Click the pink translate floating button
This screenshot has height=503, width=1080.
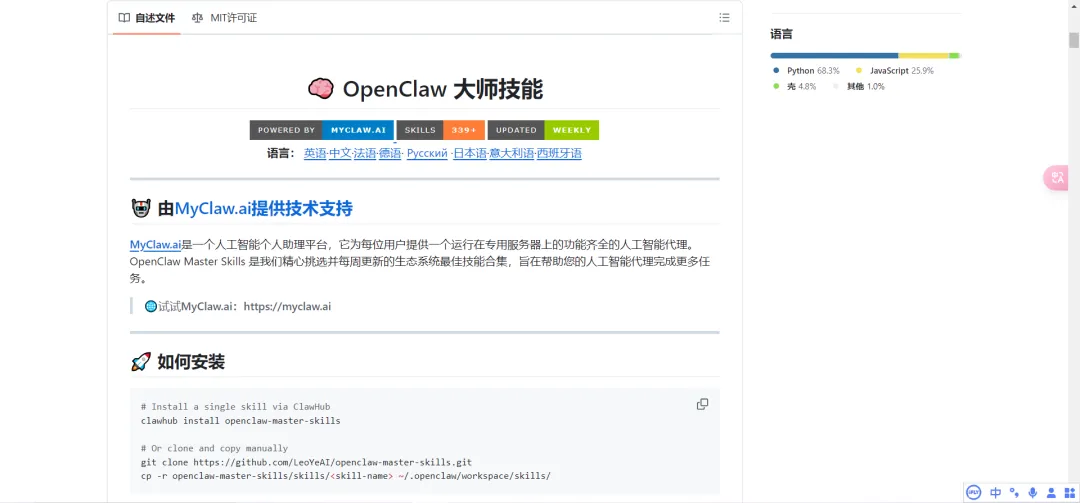click(1057, 178)
